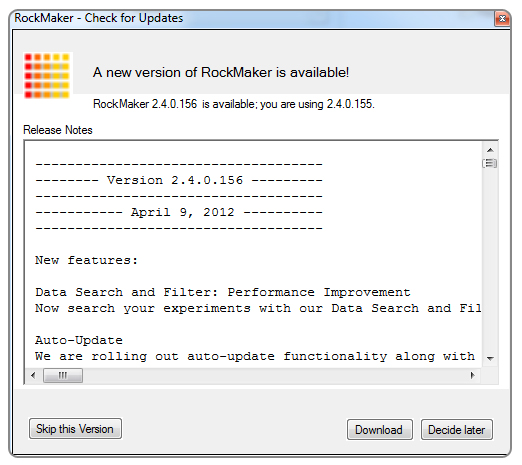Click the horizontal scroll right arrow
Screen dimensions: 522x465
point(473,376)
